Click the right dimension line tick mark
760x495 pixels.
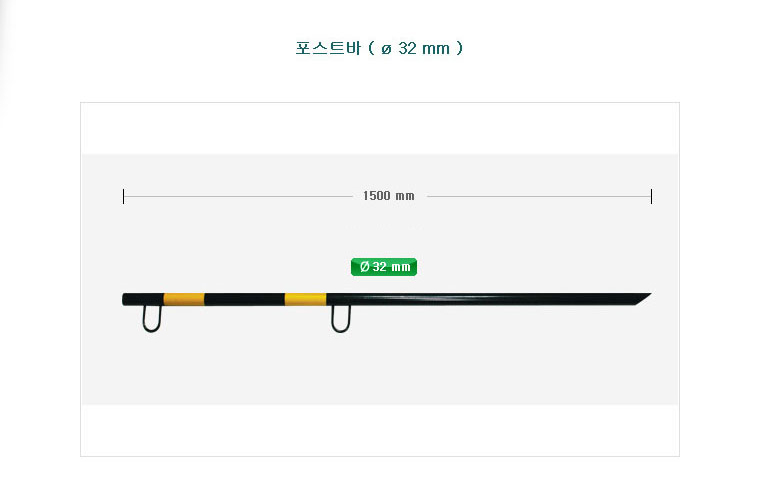(651, 196)
